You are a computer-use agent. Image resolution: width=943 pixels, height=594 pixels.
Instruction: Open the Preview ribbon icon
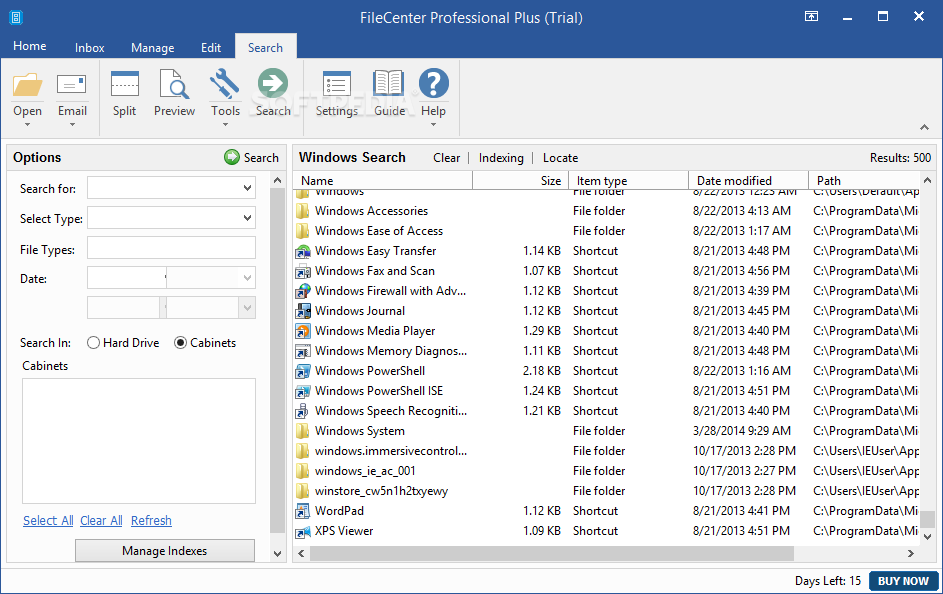click(x=174, y=84)
